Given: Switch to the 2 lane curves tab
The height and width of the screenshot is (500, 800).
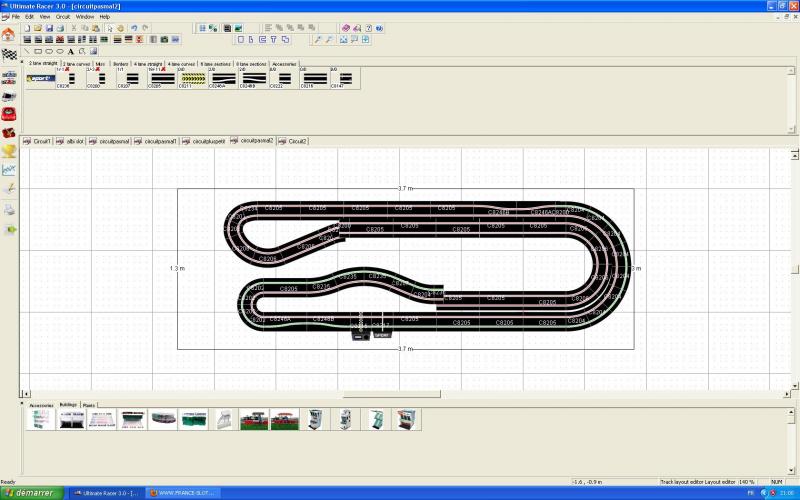Looking at the screenshot, I should click(x=77, y=63).
